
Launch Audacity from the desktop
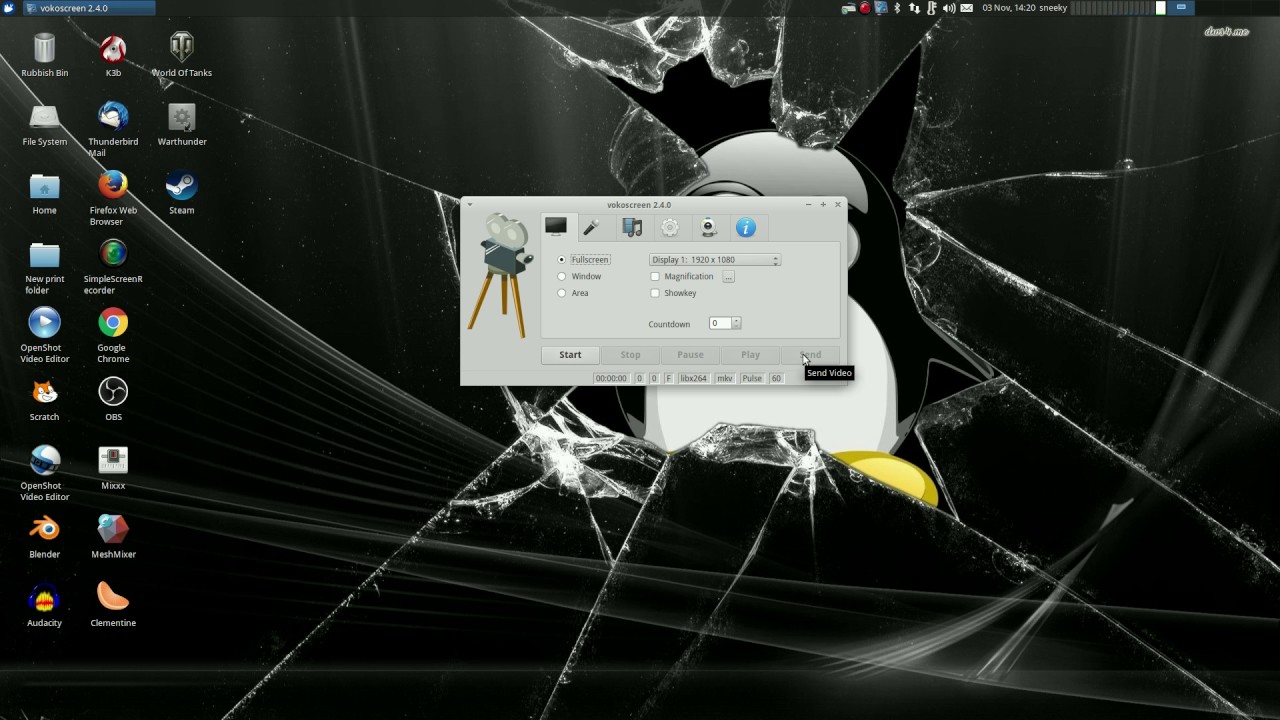[44, 605]
